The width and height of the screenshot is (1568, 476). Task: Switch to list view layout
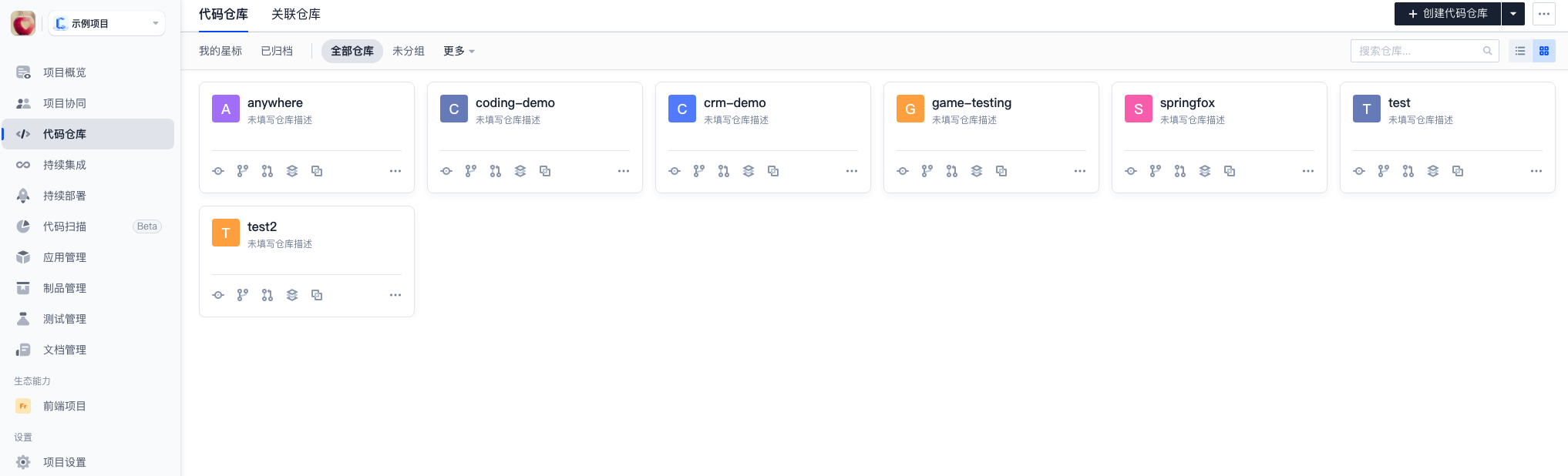point(1520,51)
